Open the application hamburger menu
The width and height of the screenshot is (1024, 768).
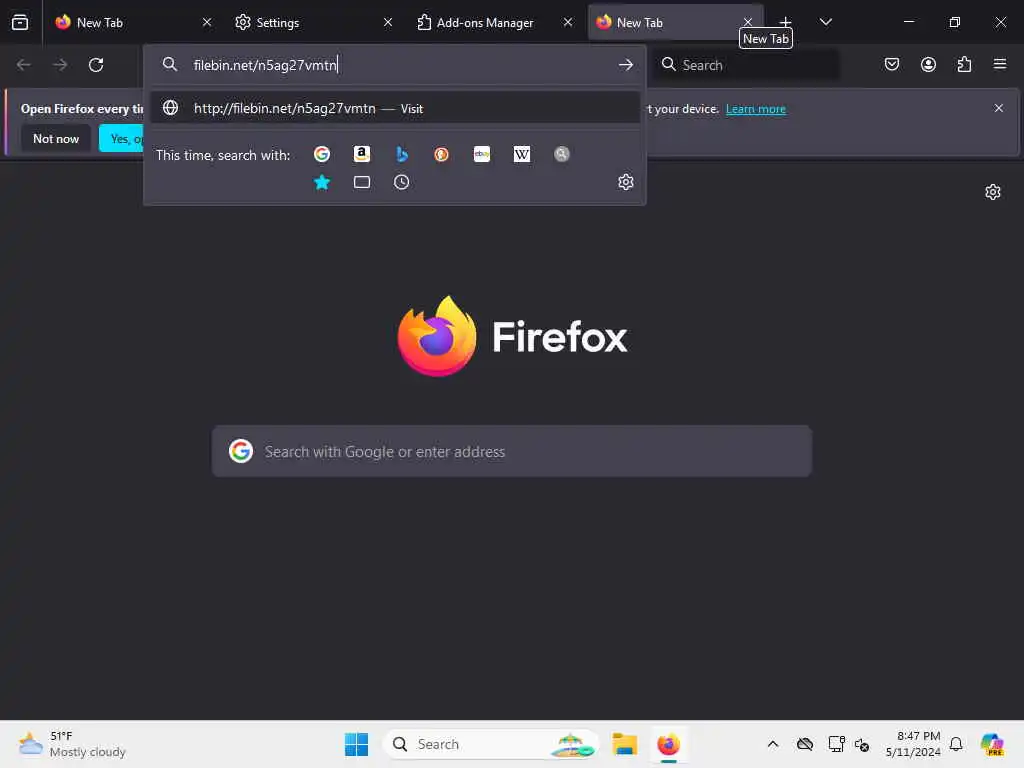tap(1000, 64)
